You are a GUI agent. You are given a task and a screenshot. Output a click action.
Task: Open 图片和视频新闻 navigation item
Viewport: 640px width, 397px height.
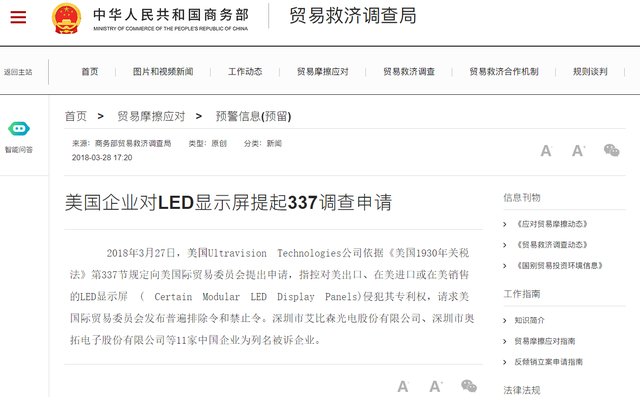(x=163, y=72)
